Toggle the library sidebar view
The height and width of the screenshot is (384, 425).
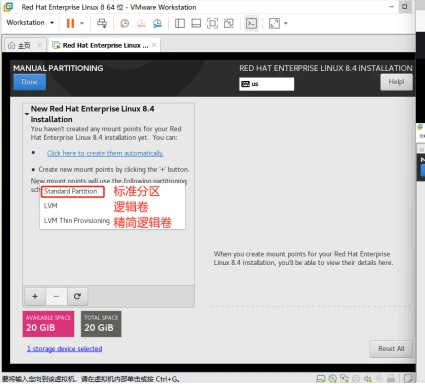point(180,23)
